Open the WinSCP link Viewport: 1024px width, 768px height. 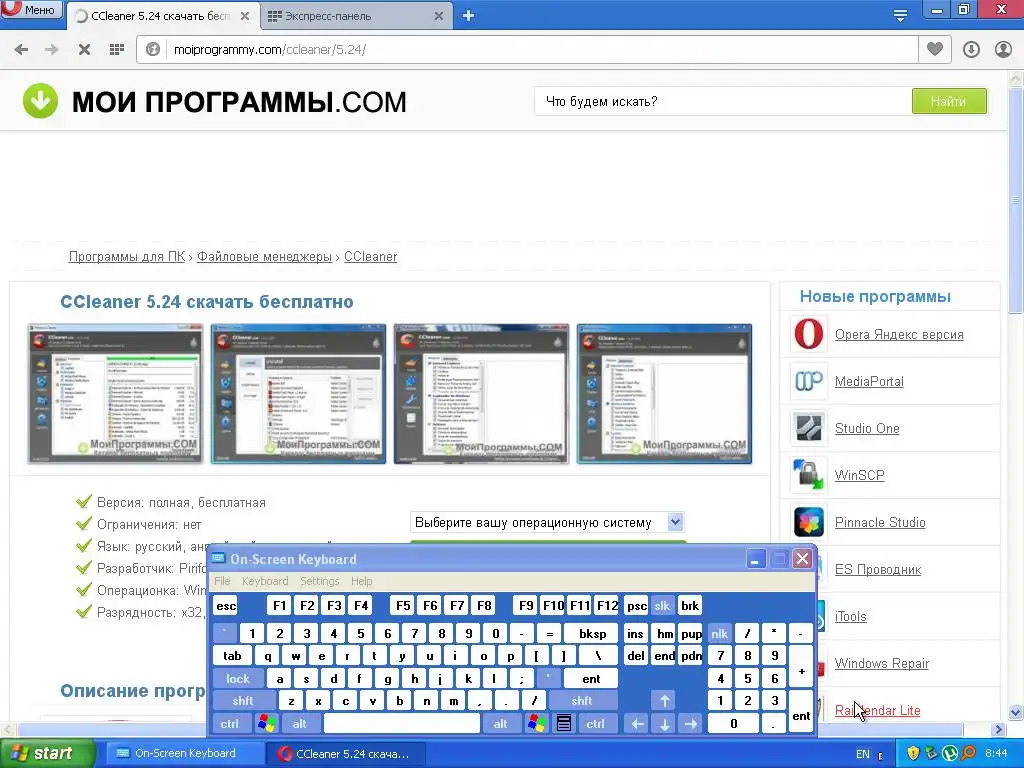(x=859, y=475)
